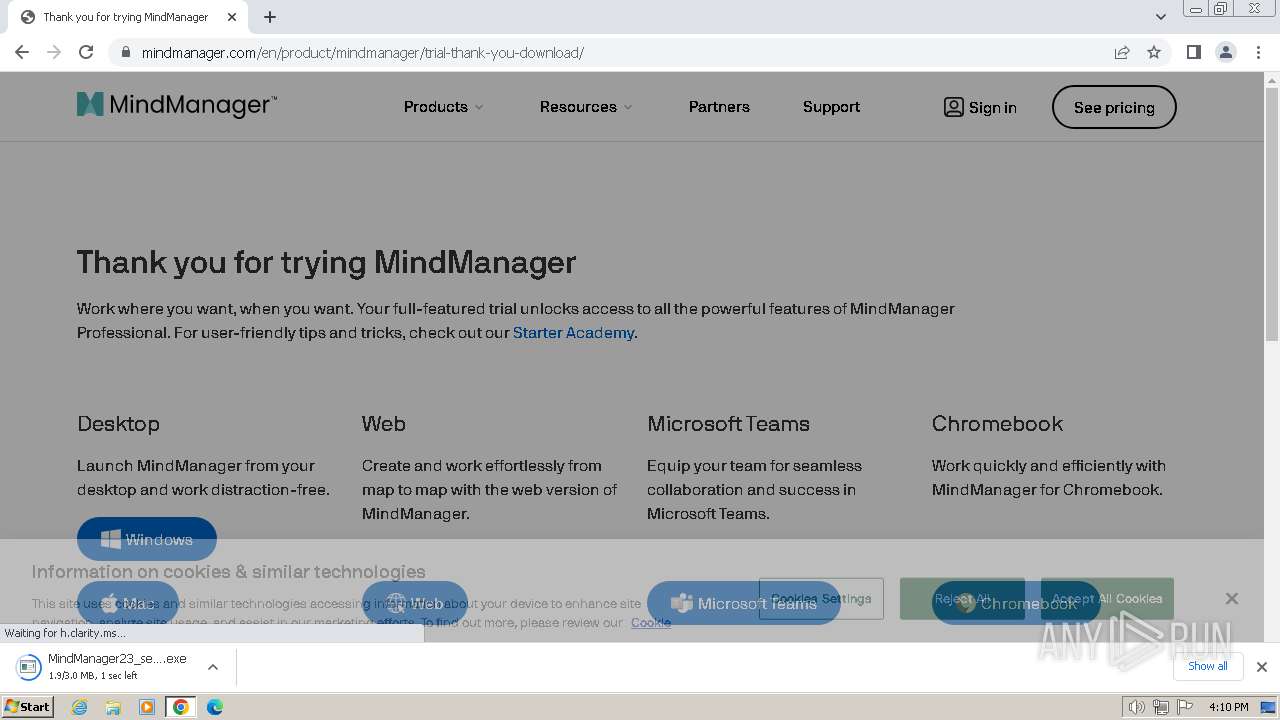
Task: Click Reject All cookies
Action: (x=962, y=599)
